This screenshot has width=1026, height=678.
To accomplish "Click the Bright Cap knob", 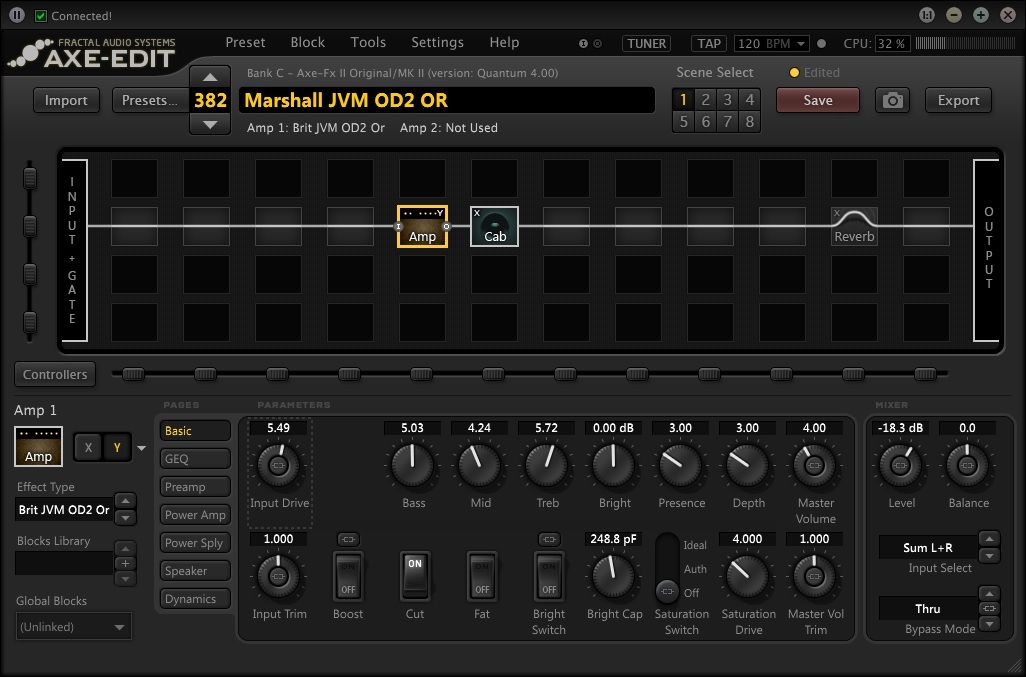I will pos(614,576).
